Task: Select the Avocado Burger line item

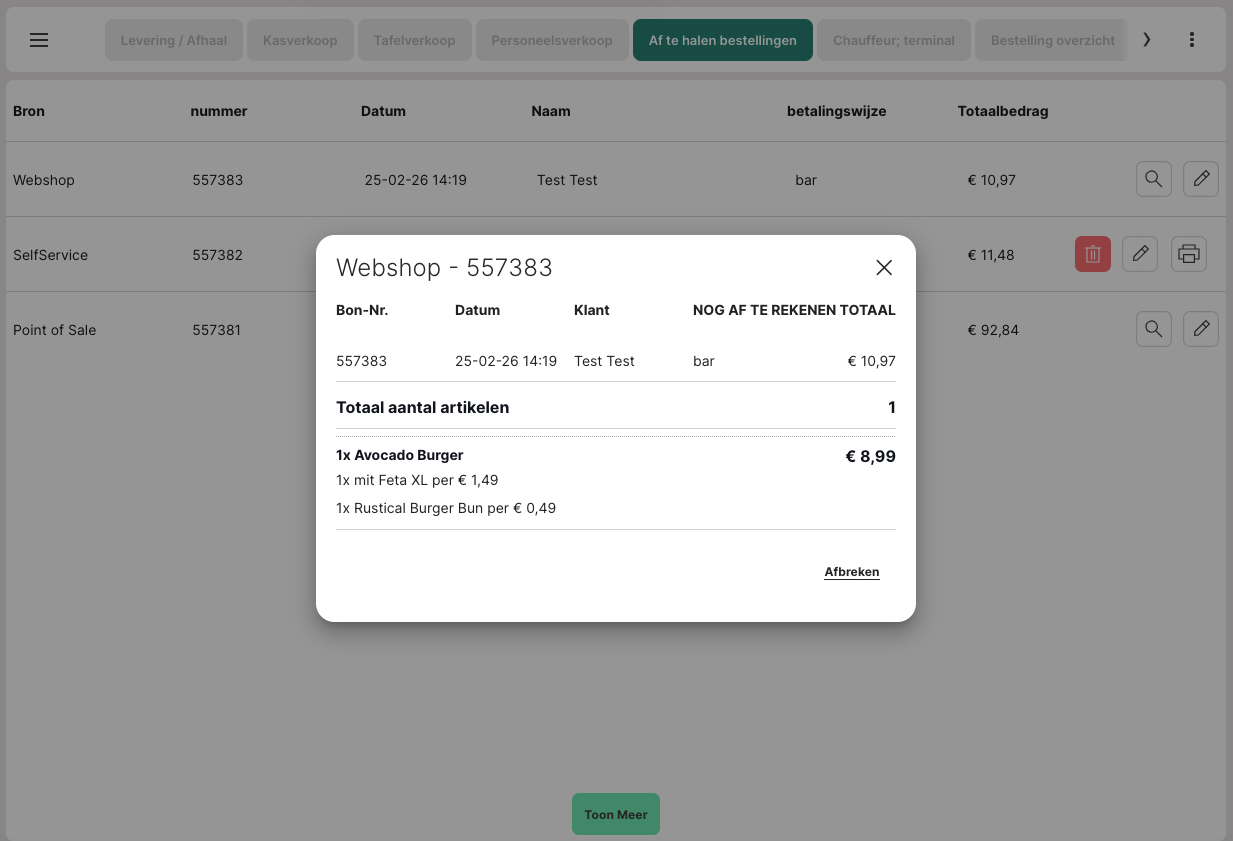Action: pos(400,455)
